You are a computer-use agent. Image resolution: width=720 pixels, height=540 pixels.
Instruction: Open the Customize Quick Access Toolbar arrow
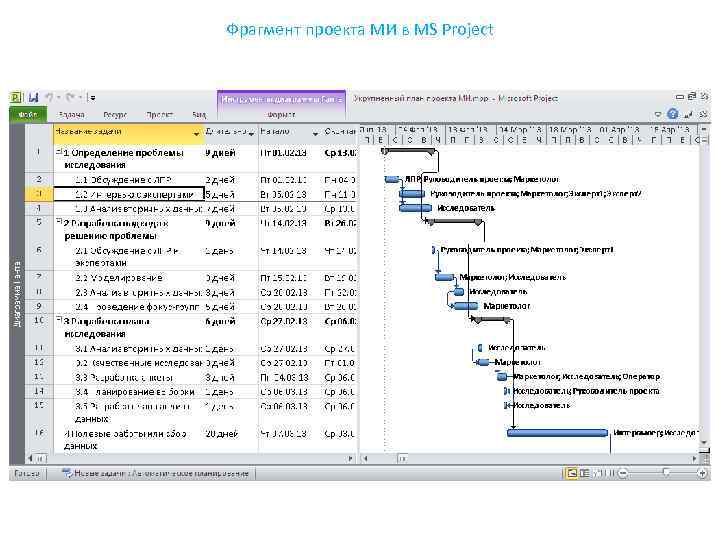point(92,98)
